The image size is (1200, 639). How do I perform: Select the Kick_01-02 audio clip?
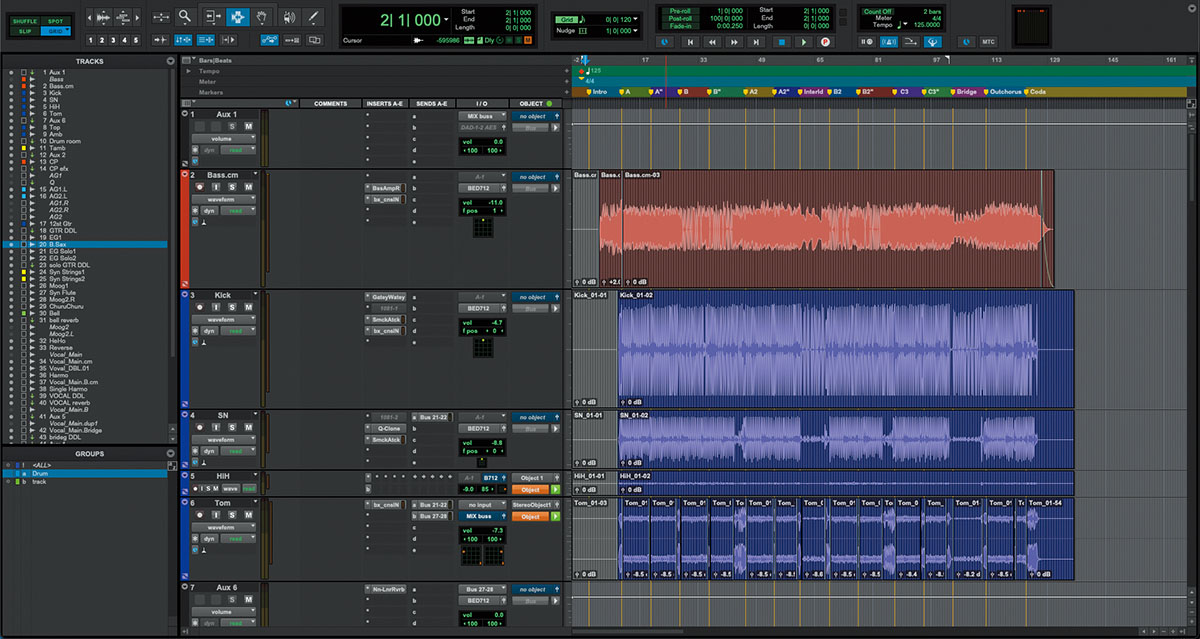click(x=846, y=349)
